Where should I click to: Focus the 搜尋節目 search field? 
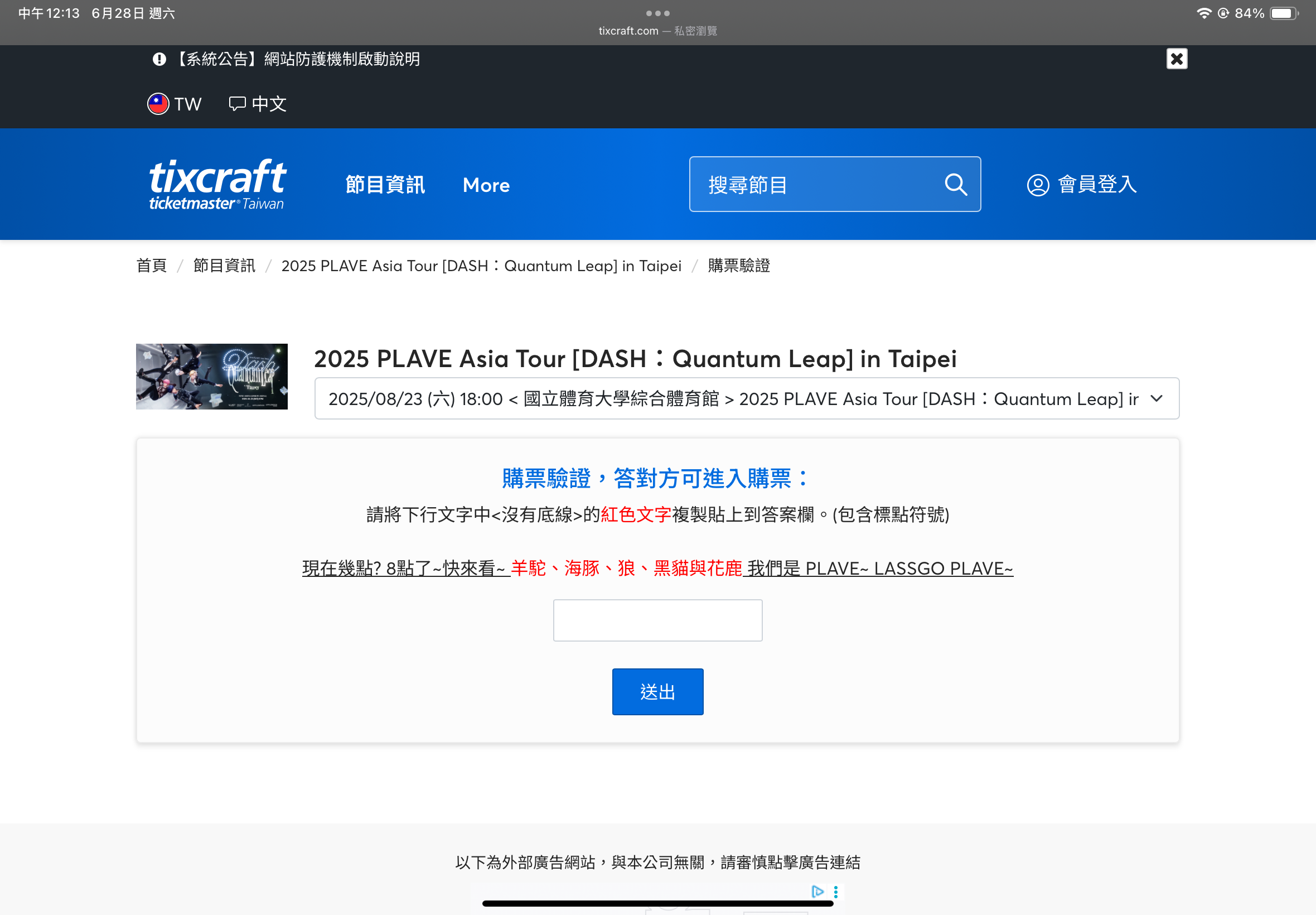834,184
